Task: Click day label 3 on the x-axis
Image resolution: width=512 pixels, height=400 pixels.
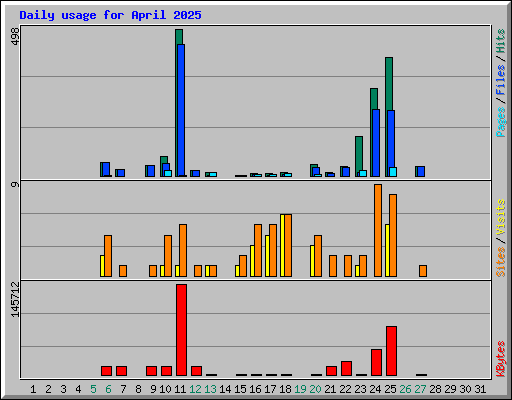Action: [x=63, y=389]
